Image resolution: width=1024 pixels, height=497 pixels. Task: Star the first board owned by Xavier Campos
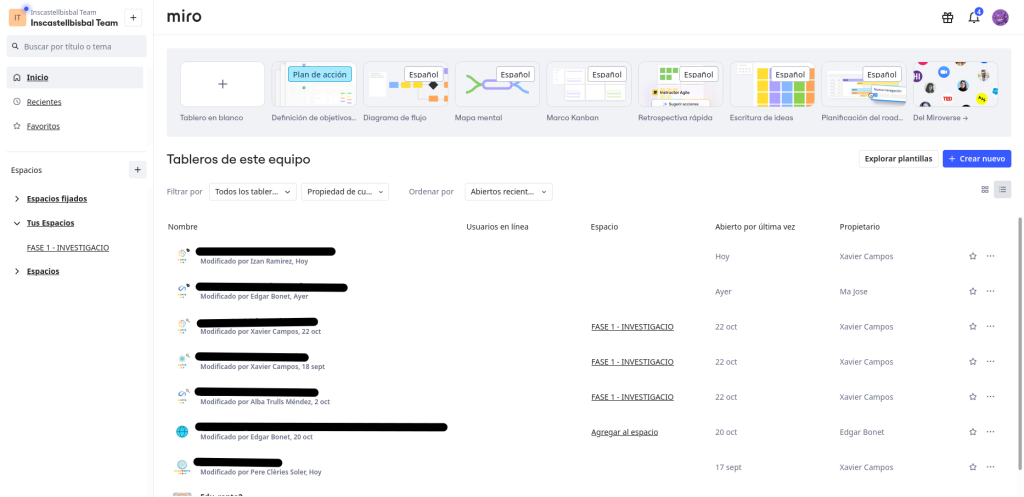pos(972,256)
